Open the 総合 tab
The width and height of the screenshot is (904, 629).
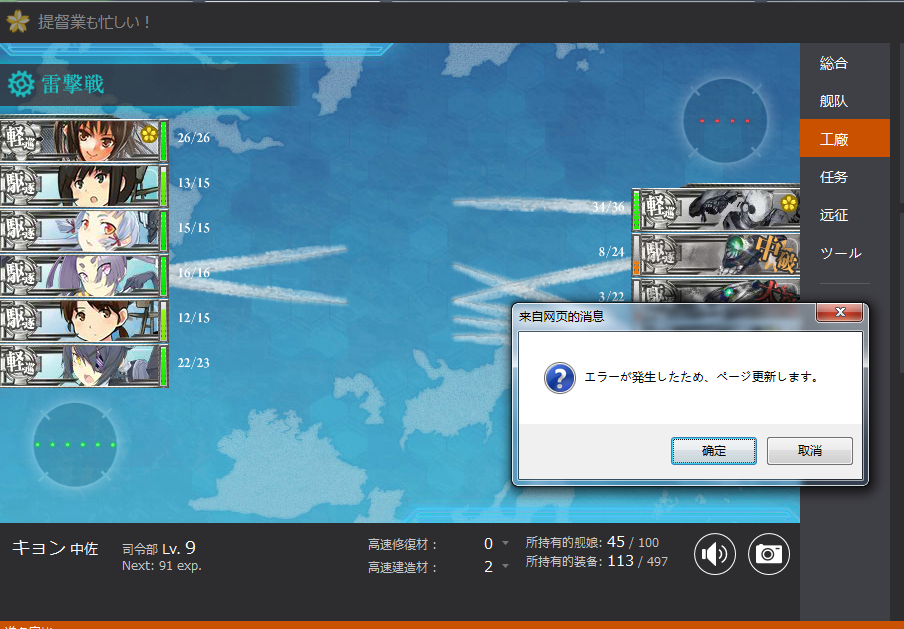(845, 63)
